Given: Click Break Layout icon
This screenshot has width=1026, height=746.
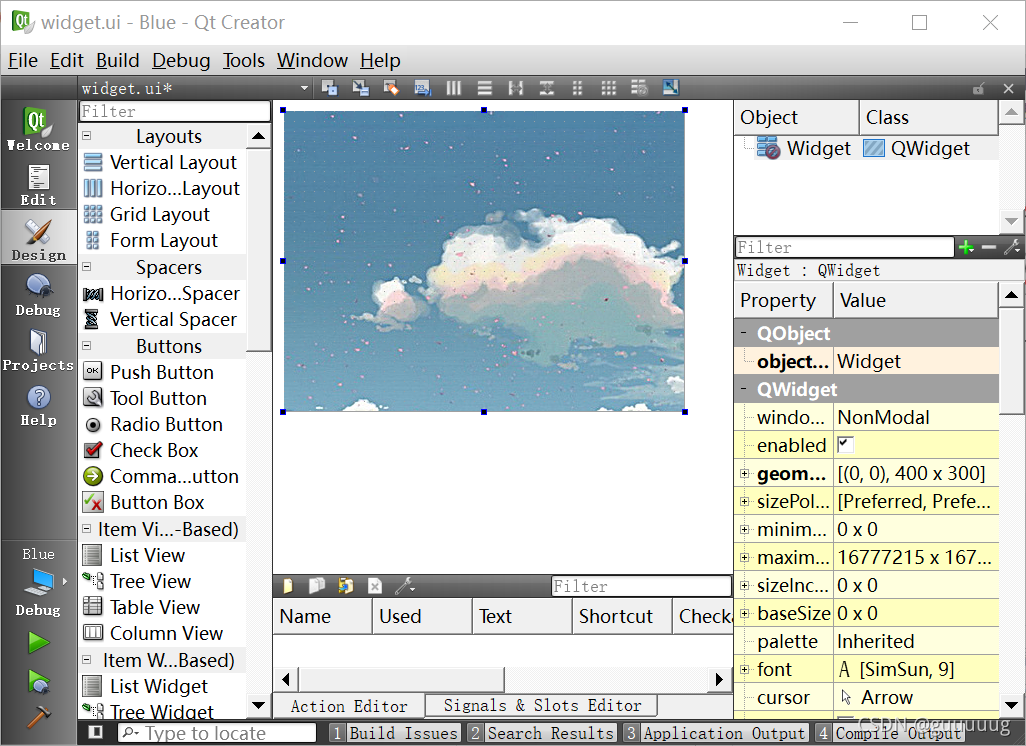Looking at the screenshot, I should point(639,88).
